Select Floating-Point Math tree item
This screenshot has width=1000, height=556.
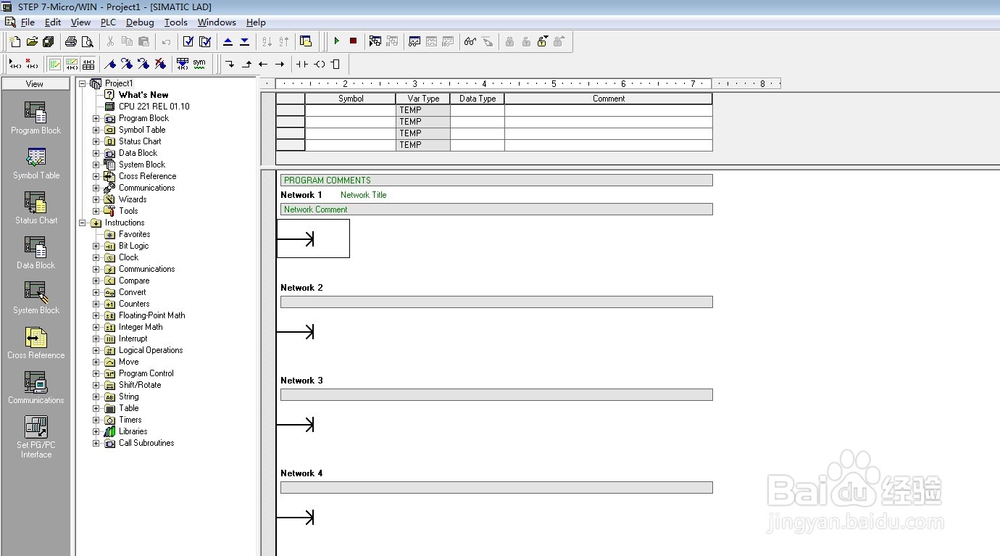(152, 316)
